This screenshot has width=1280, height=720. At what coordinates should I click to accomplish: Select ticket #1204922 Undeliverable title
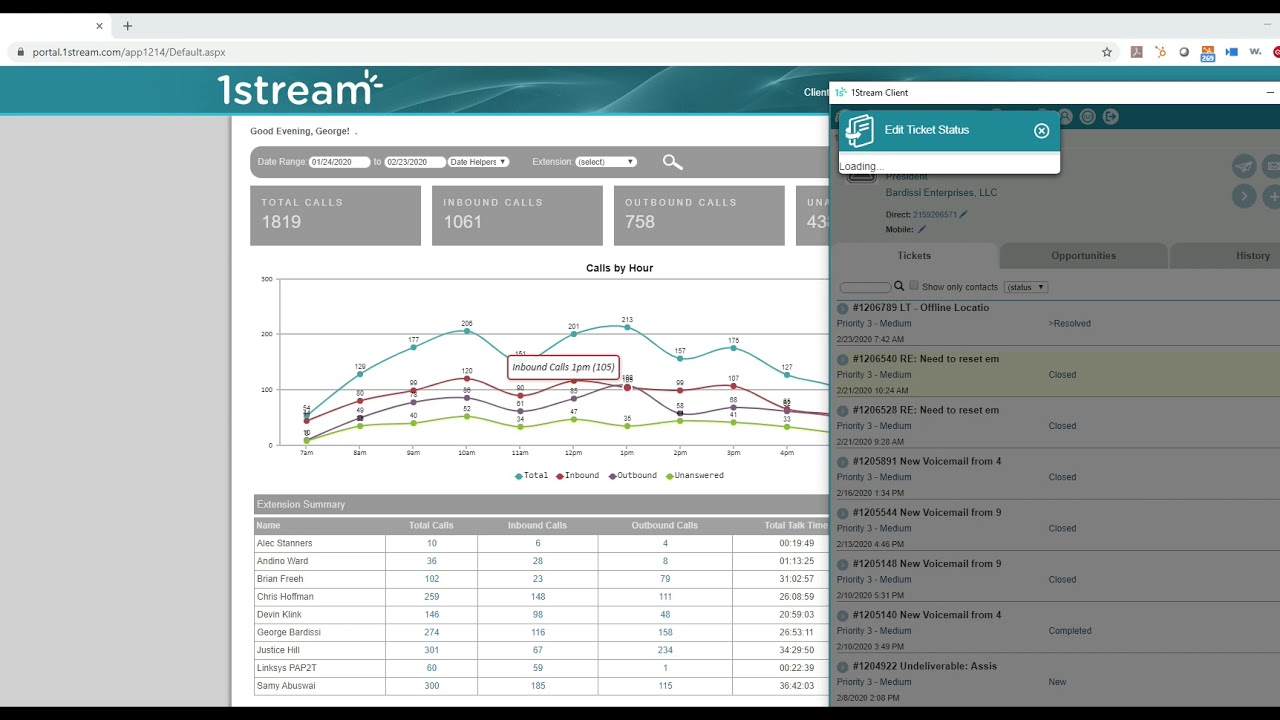click(925, 666)
